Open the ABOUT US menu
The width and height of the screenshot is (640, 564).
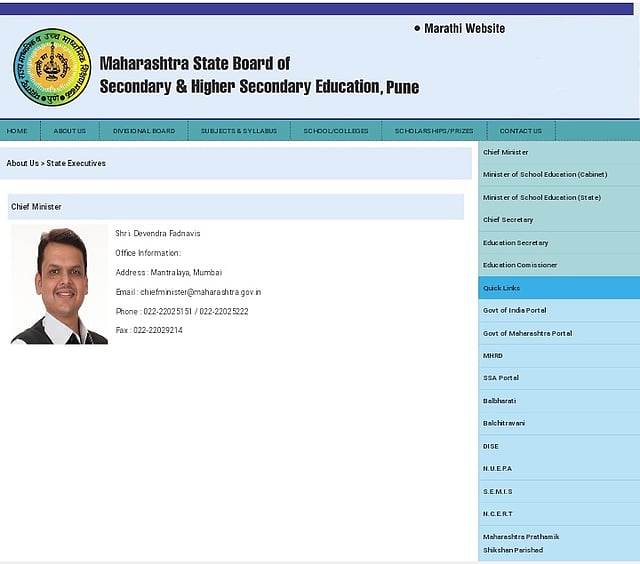pos(70,131)
